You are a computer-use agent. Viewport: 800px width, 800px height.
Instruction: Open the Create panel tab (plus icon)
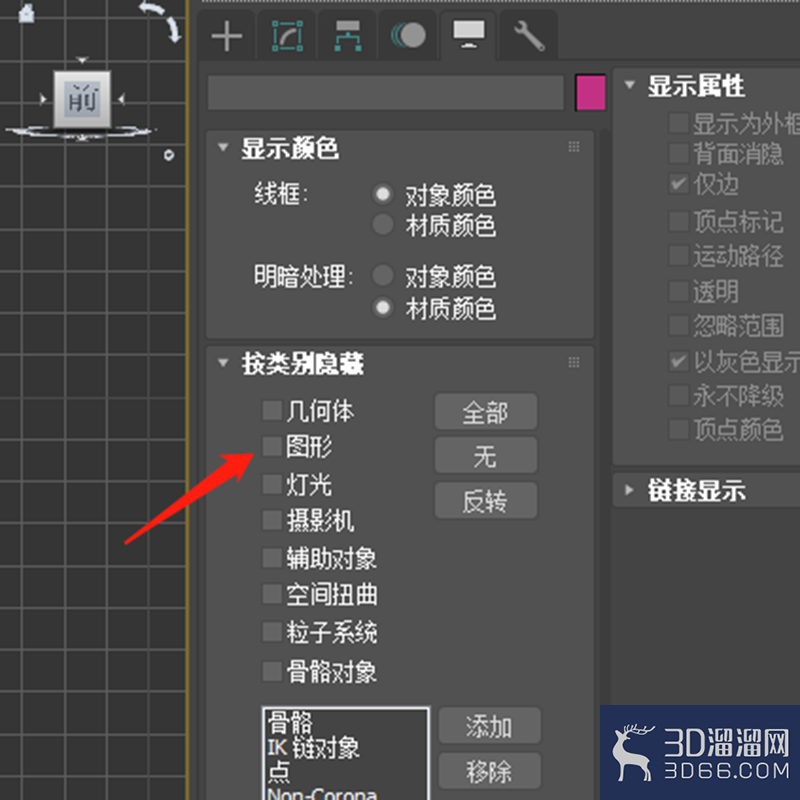coord(227,36)
